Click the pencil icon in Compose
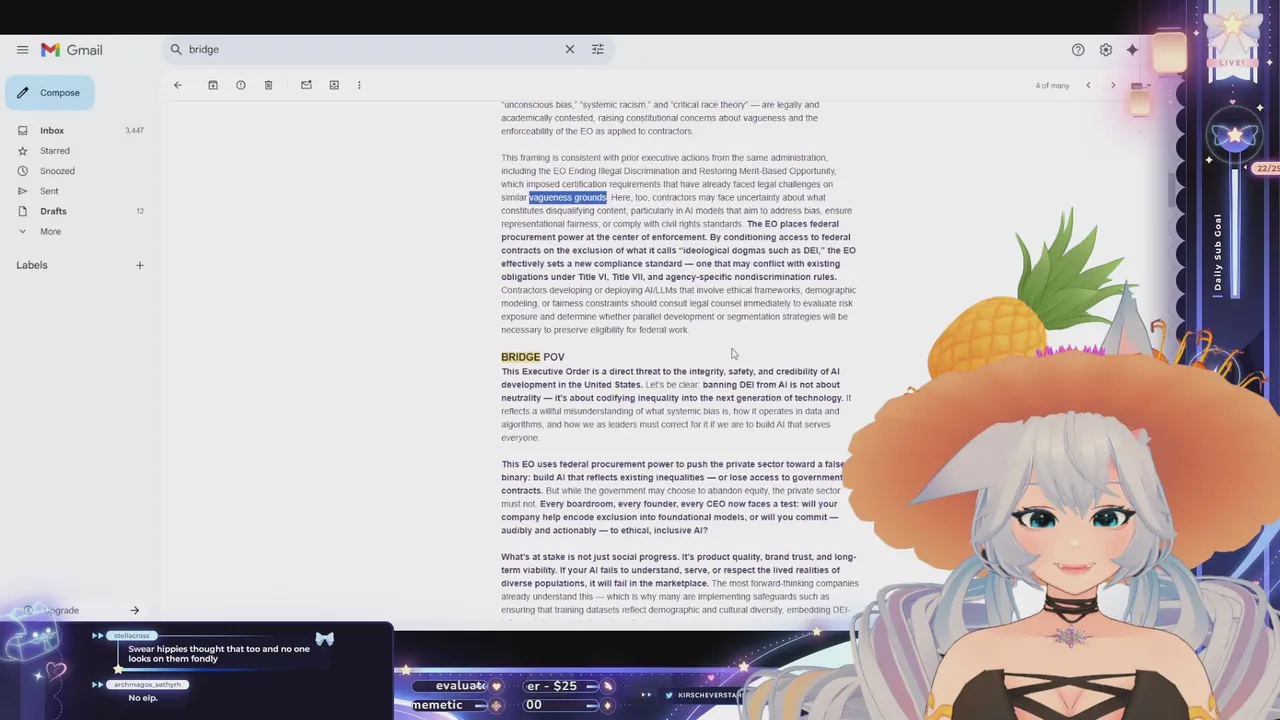Screen dimensions: 1280x720 22,93
